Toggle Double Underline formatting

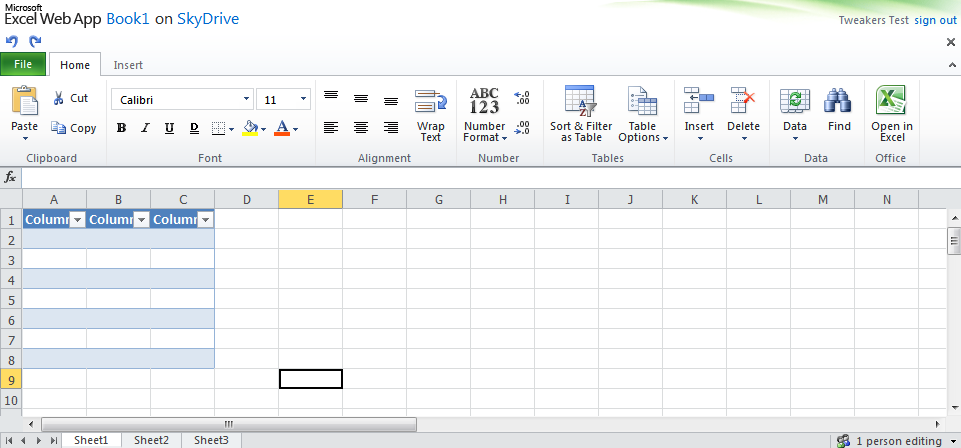click(194, 128)
